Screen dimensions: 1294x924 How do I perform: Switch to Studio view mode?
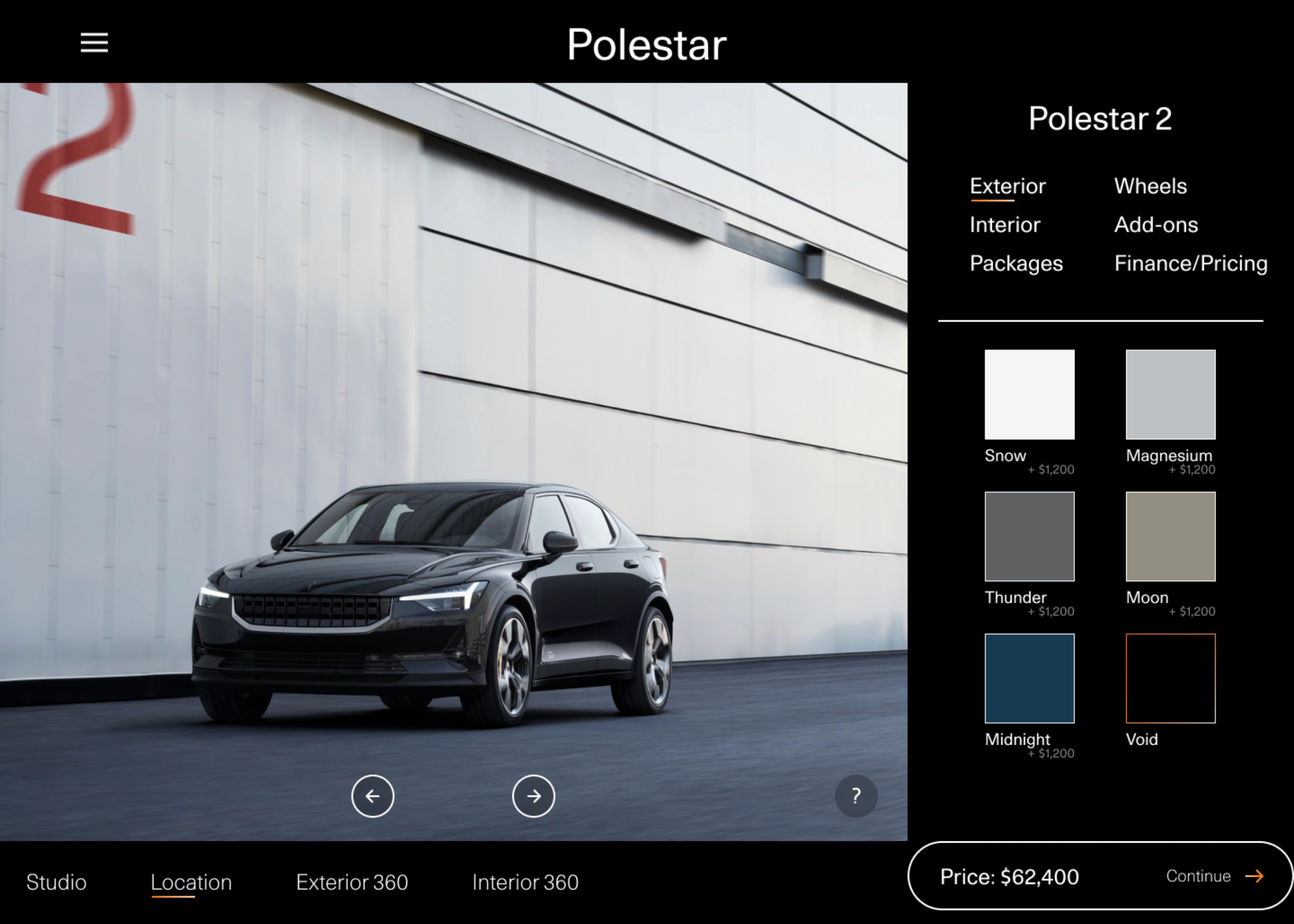pyautogui.click(x=57, y=882)
